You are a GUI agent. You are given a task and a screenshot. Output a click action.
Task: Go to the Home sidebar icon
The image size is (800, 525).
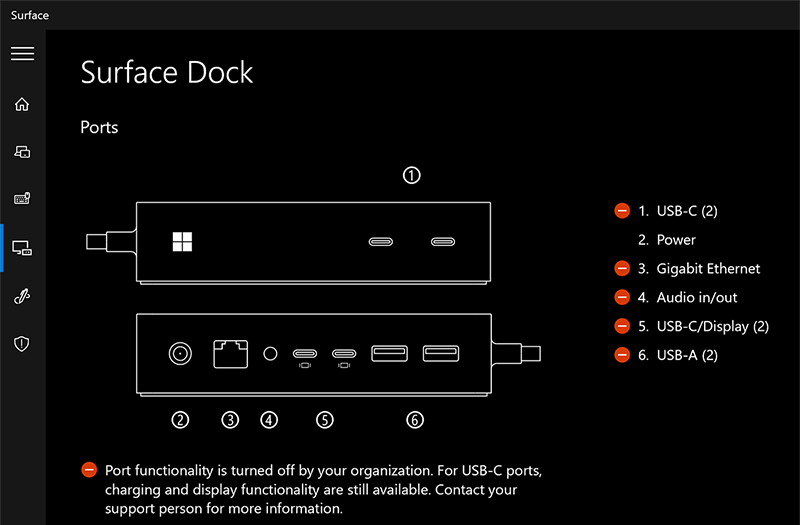point(22,104)
